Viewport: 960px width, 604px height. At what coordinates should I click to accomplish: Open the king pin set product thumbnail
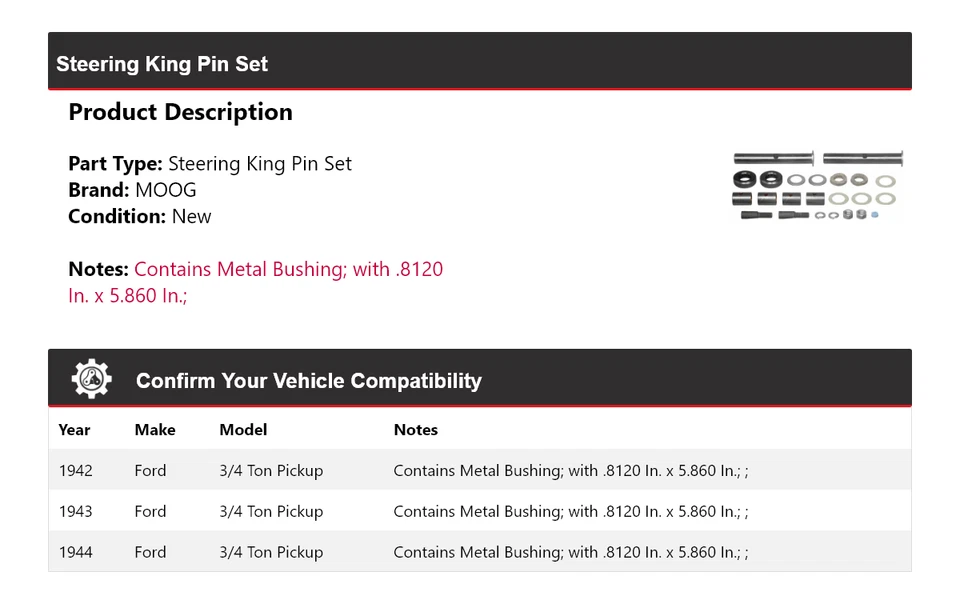(817, 186)
